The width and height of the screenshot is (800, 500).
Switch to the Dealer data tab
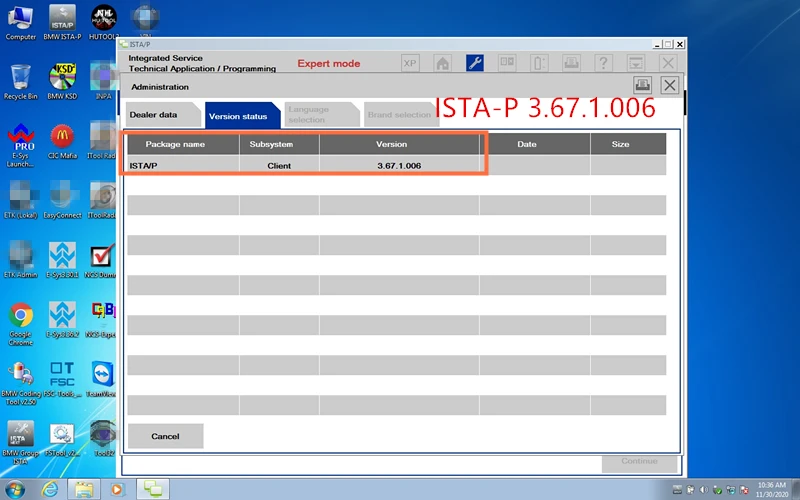pos(153,115)
